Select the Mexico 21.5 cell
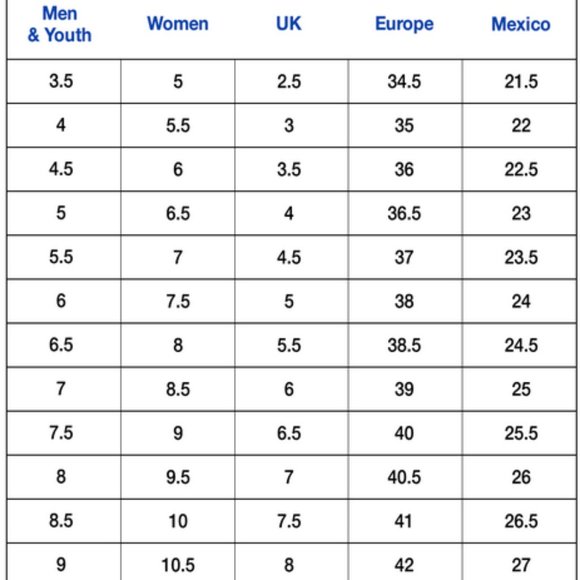This screenshot has height=580, width=580. [x=519, y=81]
